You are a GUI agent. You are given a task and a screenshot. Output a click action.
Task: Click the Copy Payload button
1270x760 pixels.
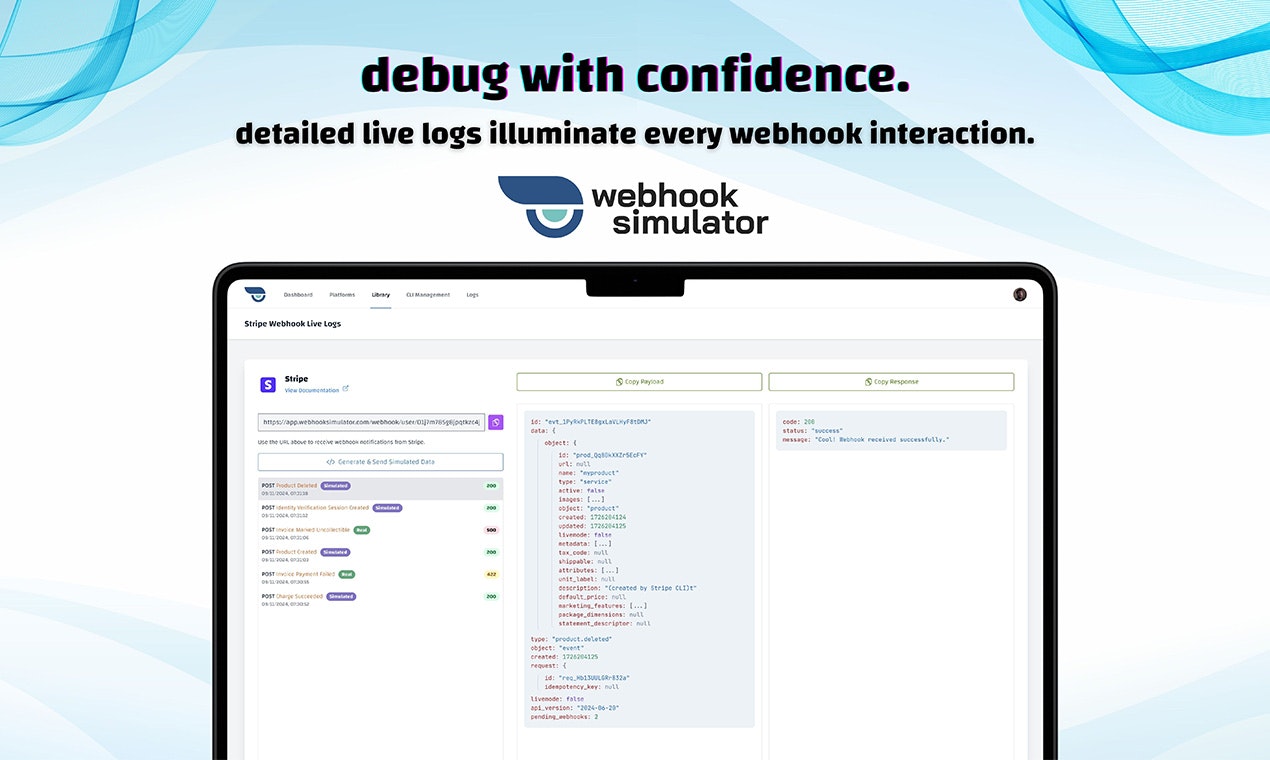coord(639,382)
